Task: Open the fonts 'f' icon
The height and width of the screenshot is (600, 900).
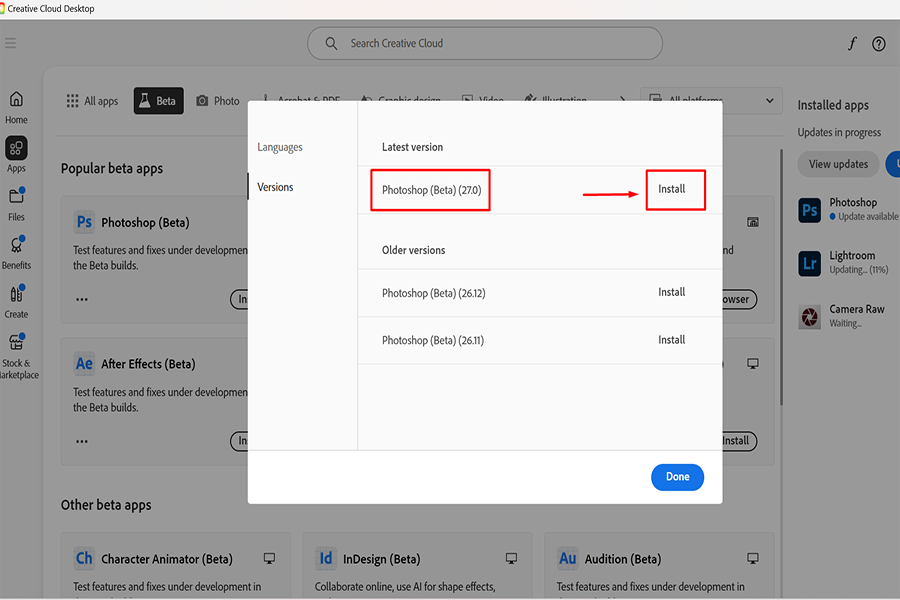Action: (x=852, y=44)
